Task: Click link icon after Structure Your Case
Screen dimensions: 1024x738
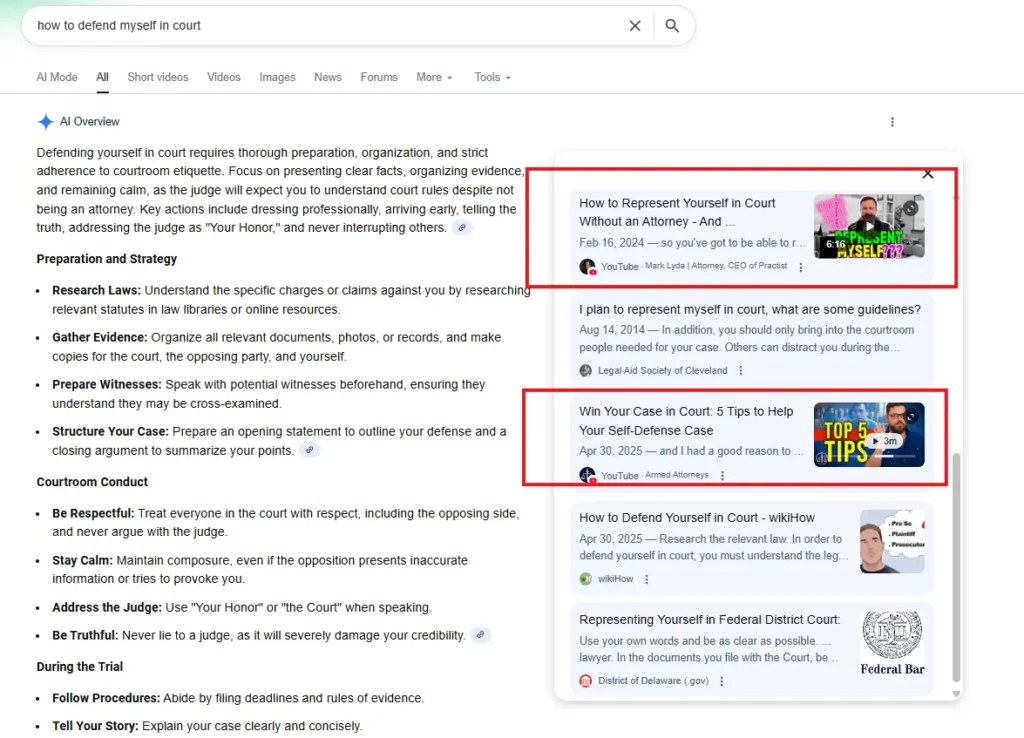Action: 310,451
